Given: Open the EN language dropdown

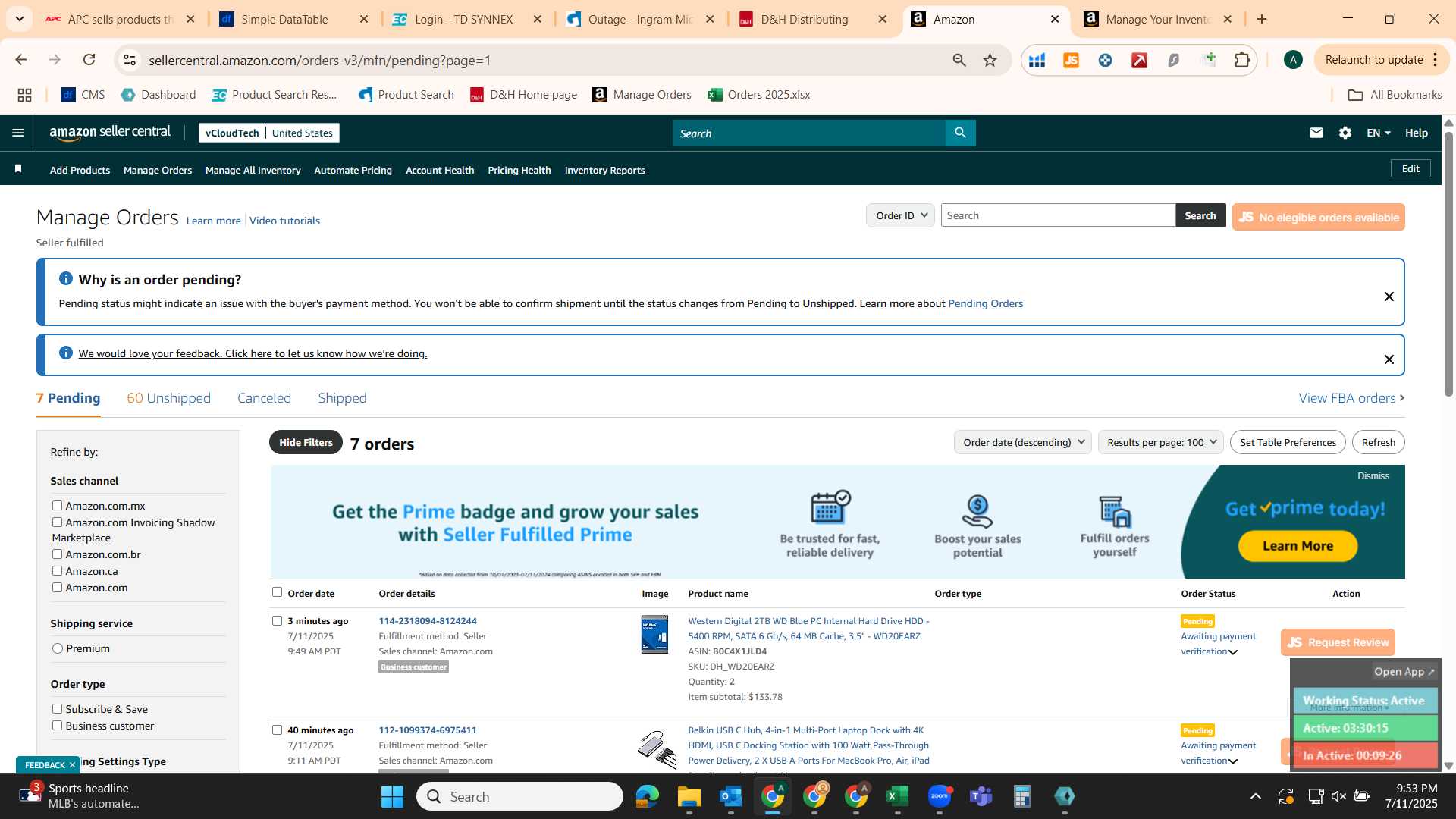Looking at the screenshot, I should tap(1379, 133).
